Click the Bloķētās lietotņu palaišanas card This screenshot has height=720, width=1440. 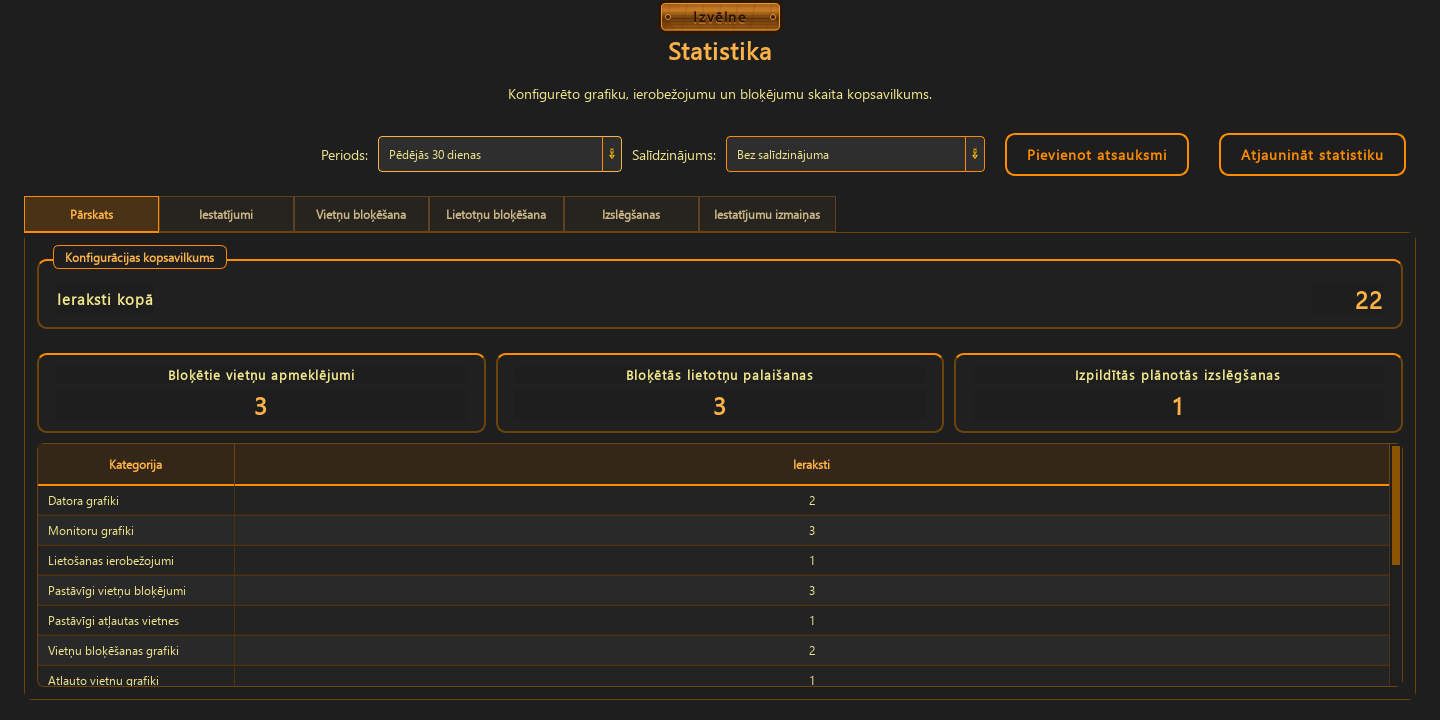coord(720,393)
